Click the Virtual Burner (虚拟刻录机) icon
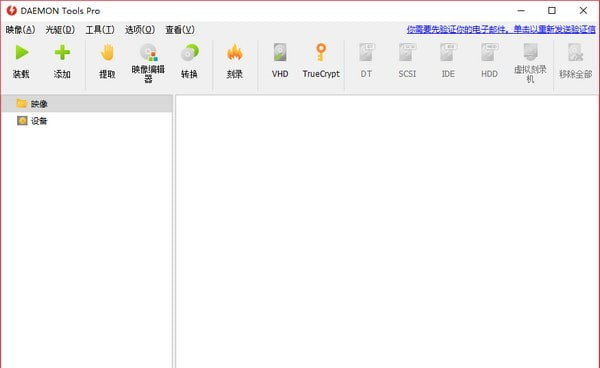The height and width of the screenshot is (368, 600). click(x=530, y=52)
